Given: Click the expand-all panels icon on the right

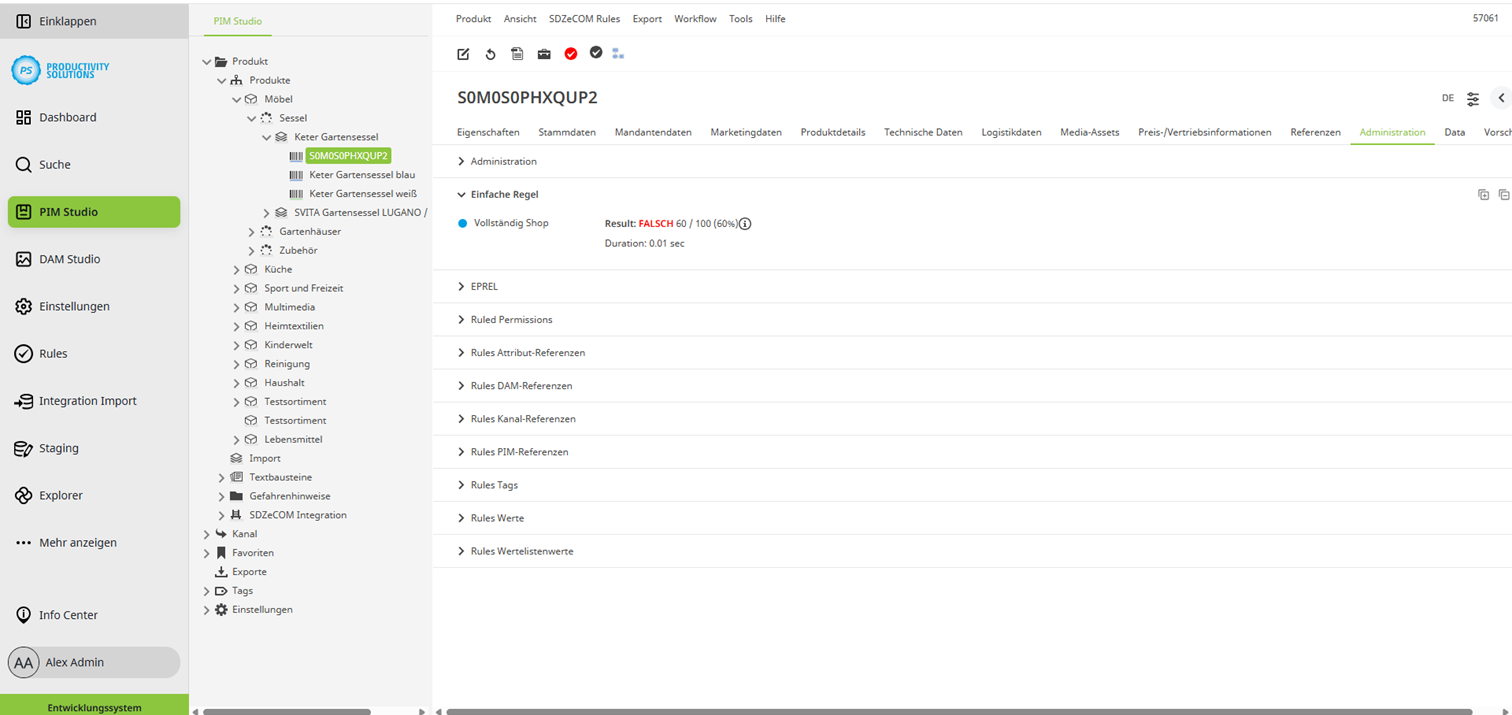Looking at the screenshot, I should [1483, 195].
